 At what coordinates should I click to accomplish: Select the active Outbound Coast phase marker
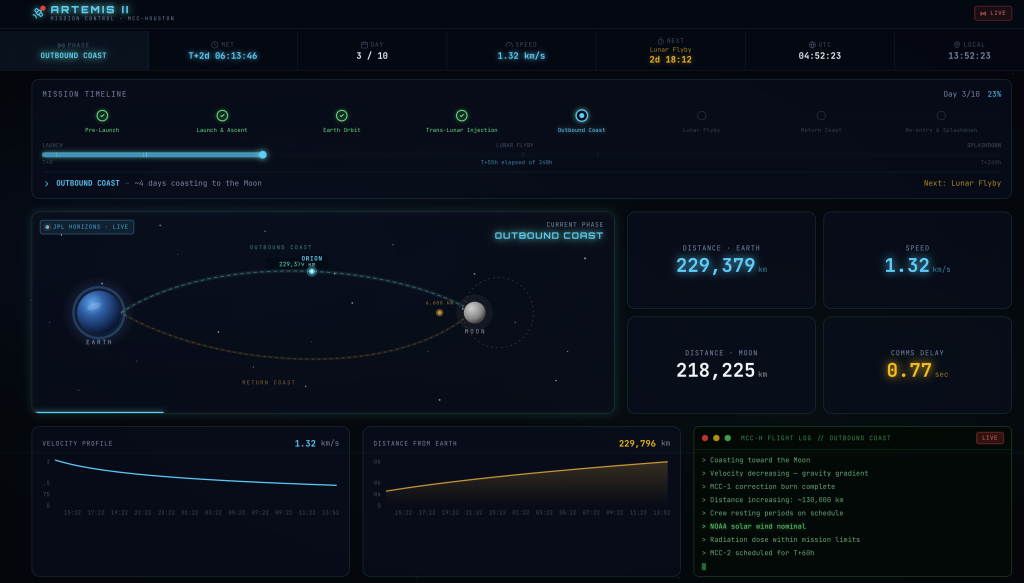click(581, 116)
